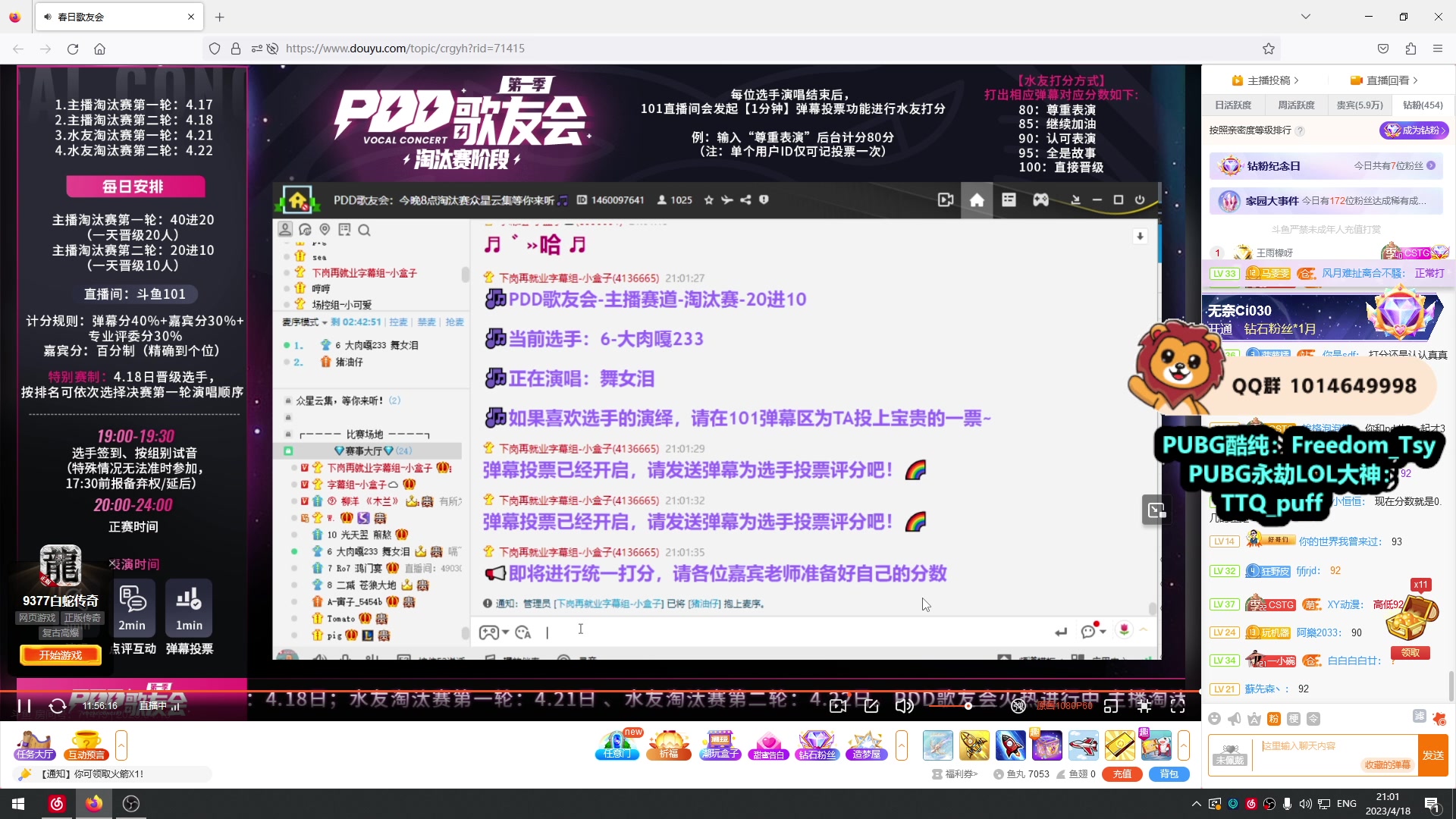Viewport: 1456px width, 819px height.
Task: Click help question mark beside 按照亲密度等级排行
Action: (x=1300, y=130)
